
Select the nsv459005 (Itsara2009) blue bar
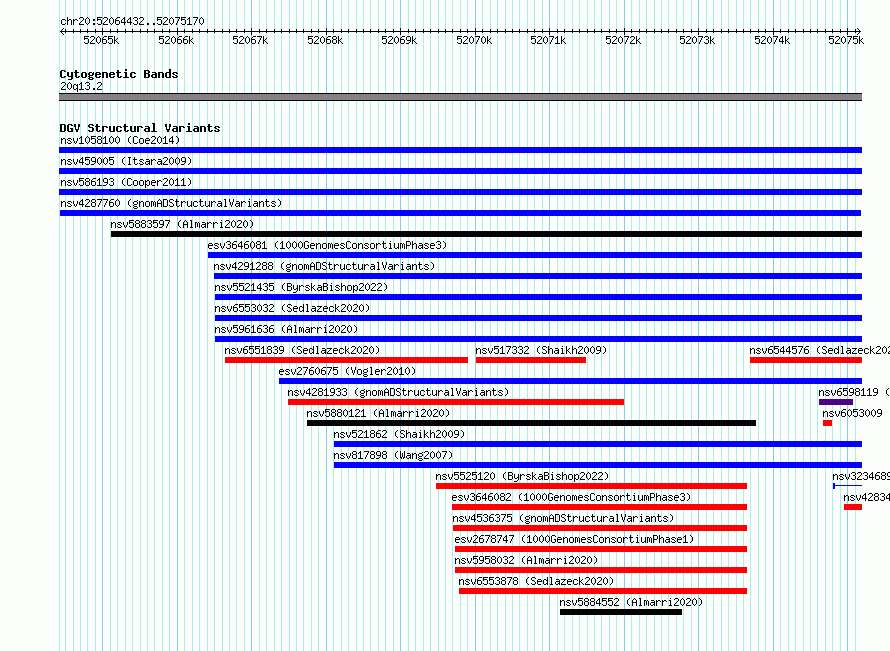(x=460, y=171)
